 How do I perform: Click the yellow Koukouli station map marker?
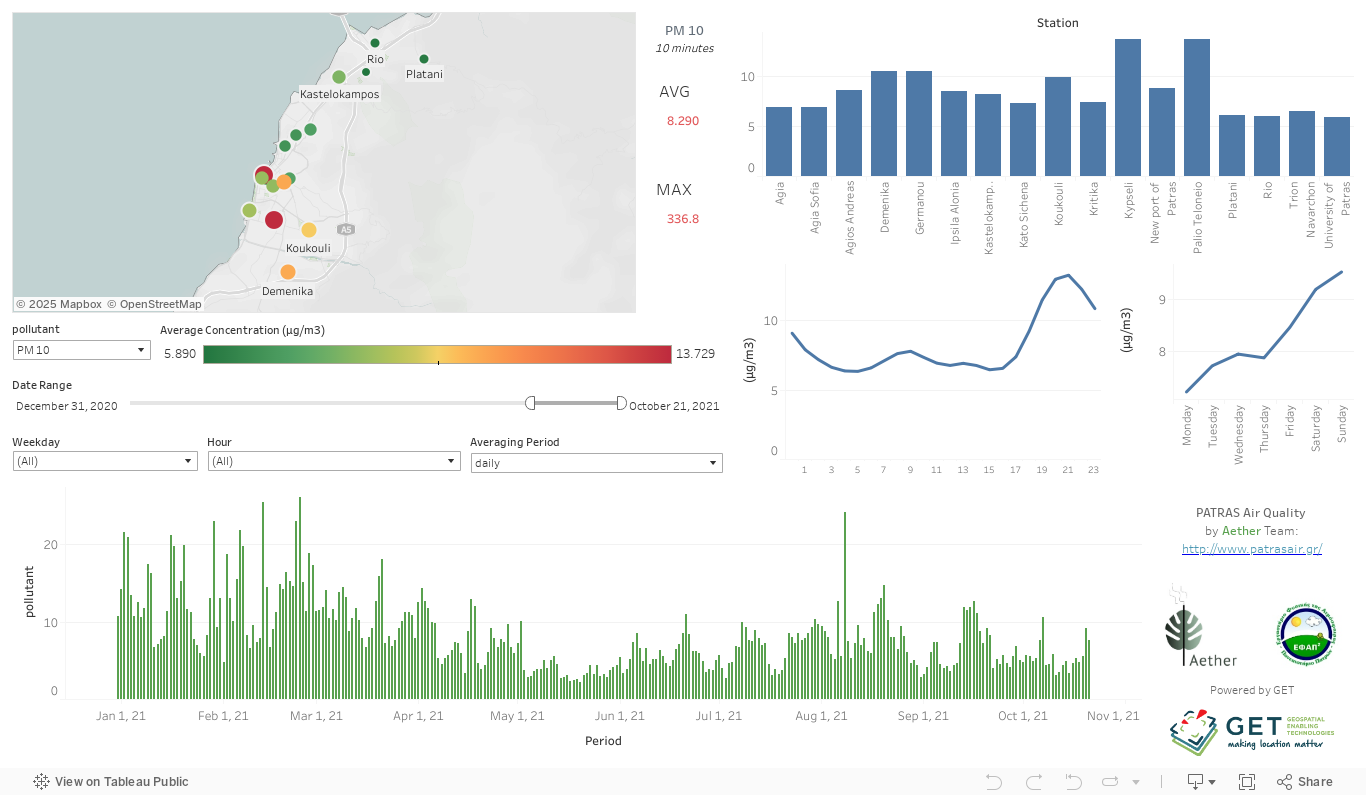pyautogui.click(x=309, y=230)
